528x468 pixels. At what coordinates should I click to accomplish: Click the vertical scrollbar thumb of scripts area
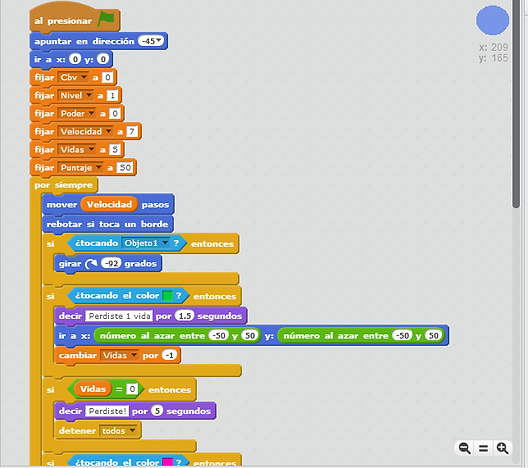point(516,104)
